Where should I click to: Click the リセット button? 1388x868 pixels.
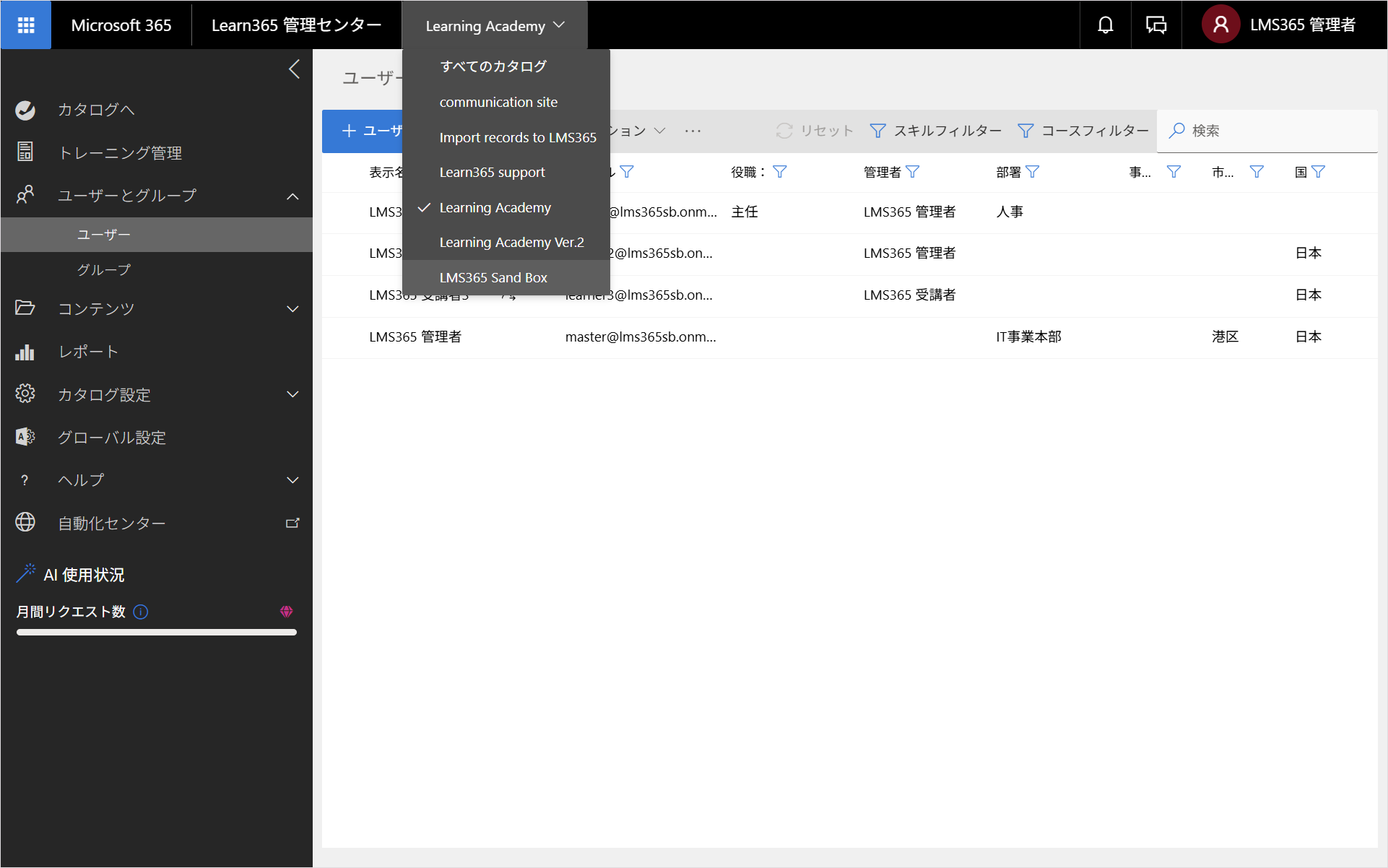(815, 131)
